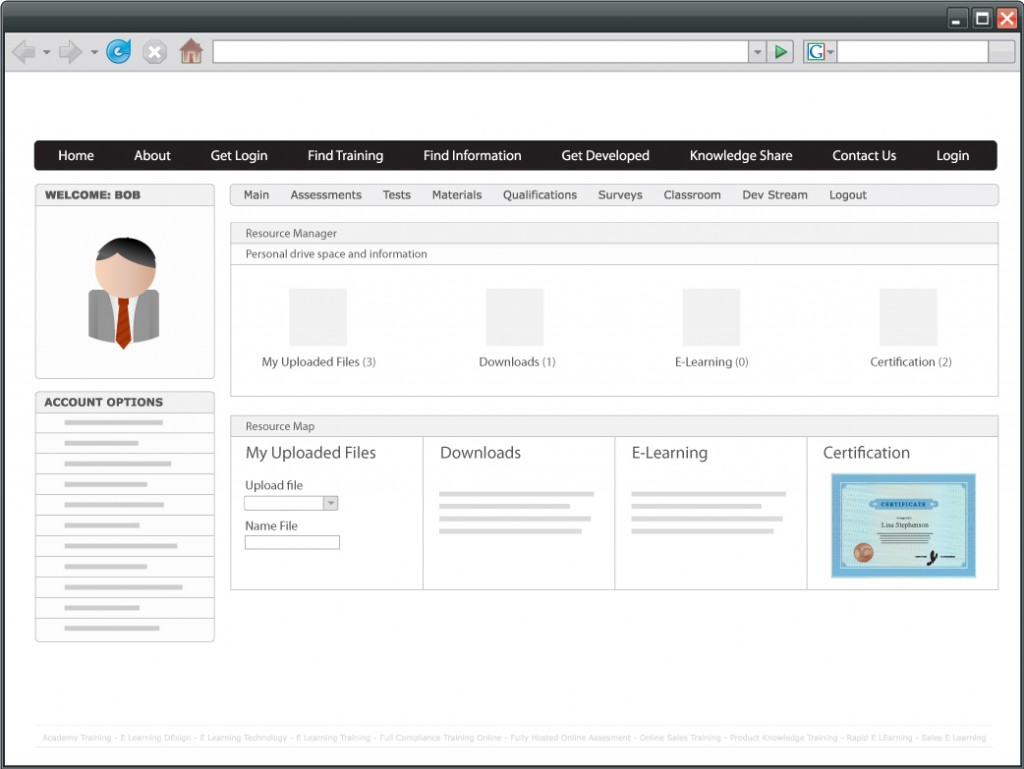Click the browser forward arrow
This screenshot has width=1024, height=769.
tap(71, 52)
